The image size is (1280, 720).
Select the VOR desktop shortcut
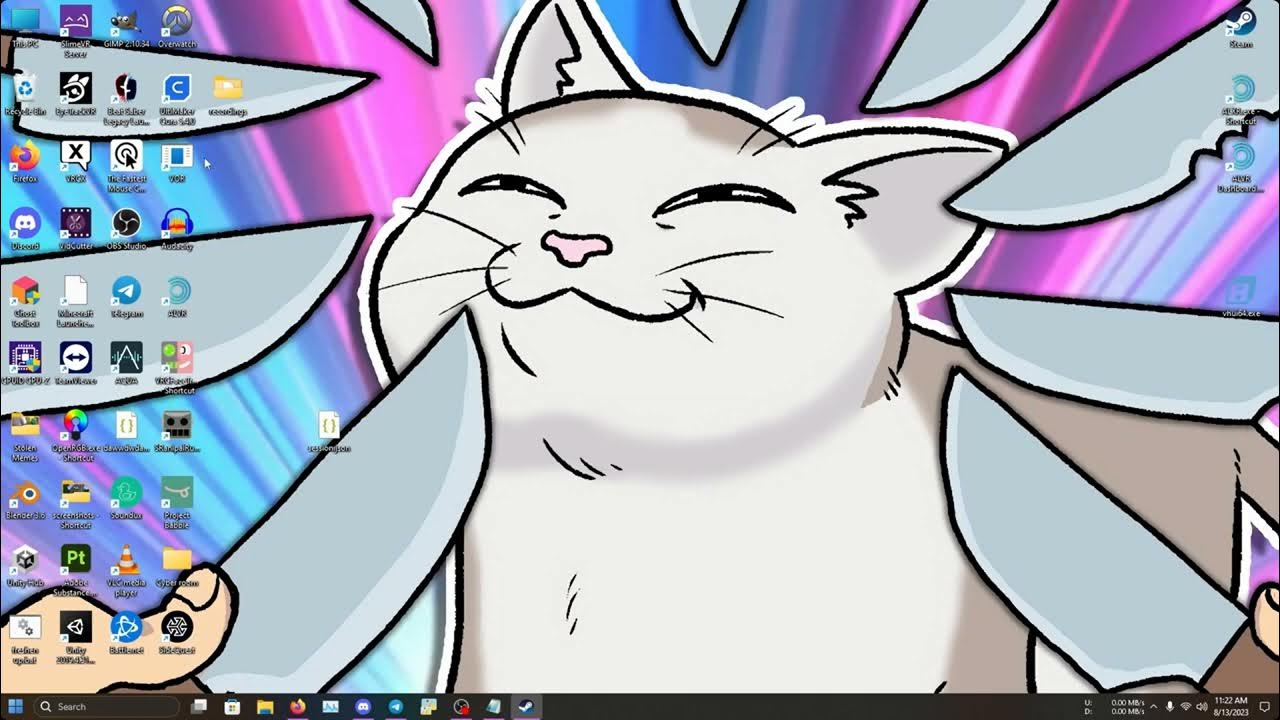[177, 160]
